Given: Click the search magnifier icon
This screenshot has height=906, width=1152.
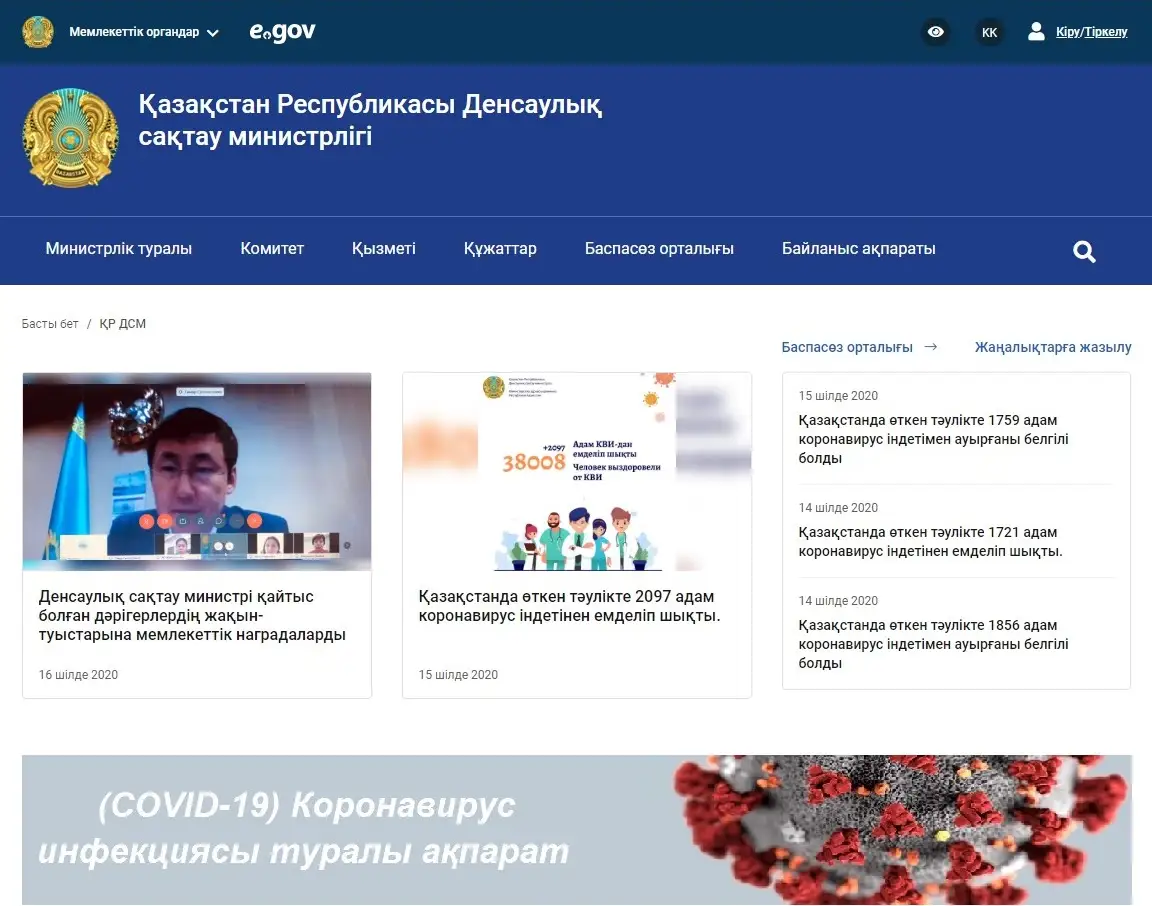Looking at the screenshot, I should click(x=1084, y=251).
